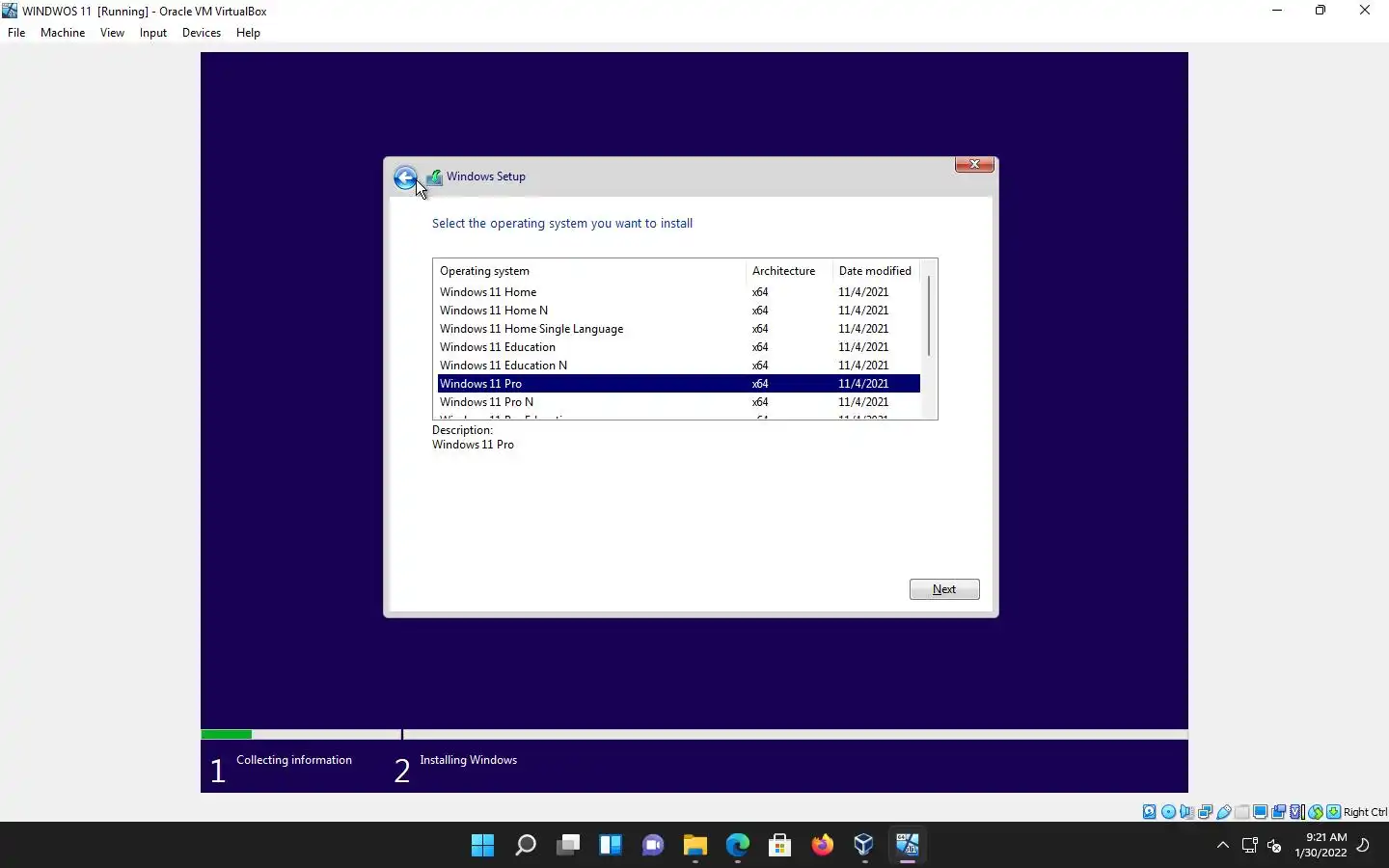
Task: Open the notifications moon icon
Action: point(1364,846)
